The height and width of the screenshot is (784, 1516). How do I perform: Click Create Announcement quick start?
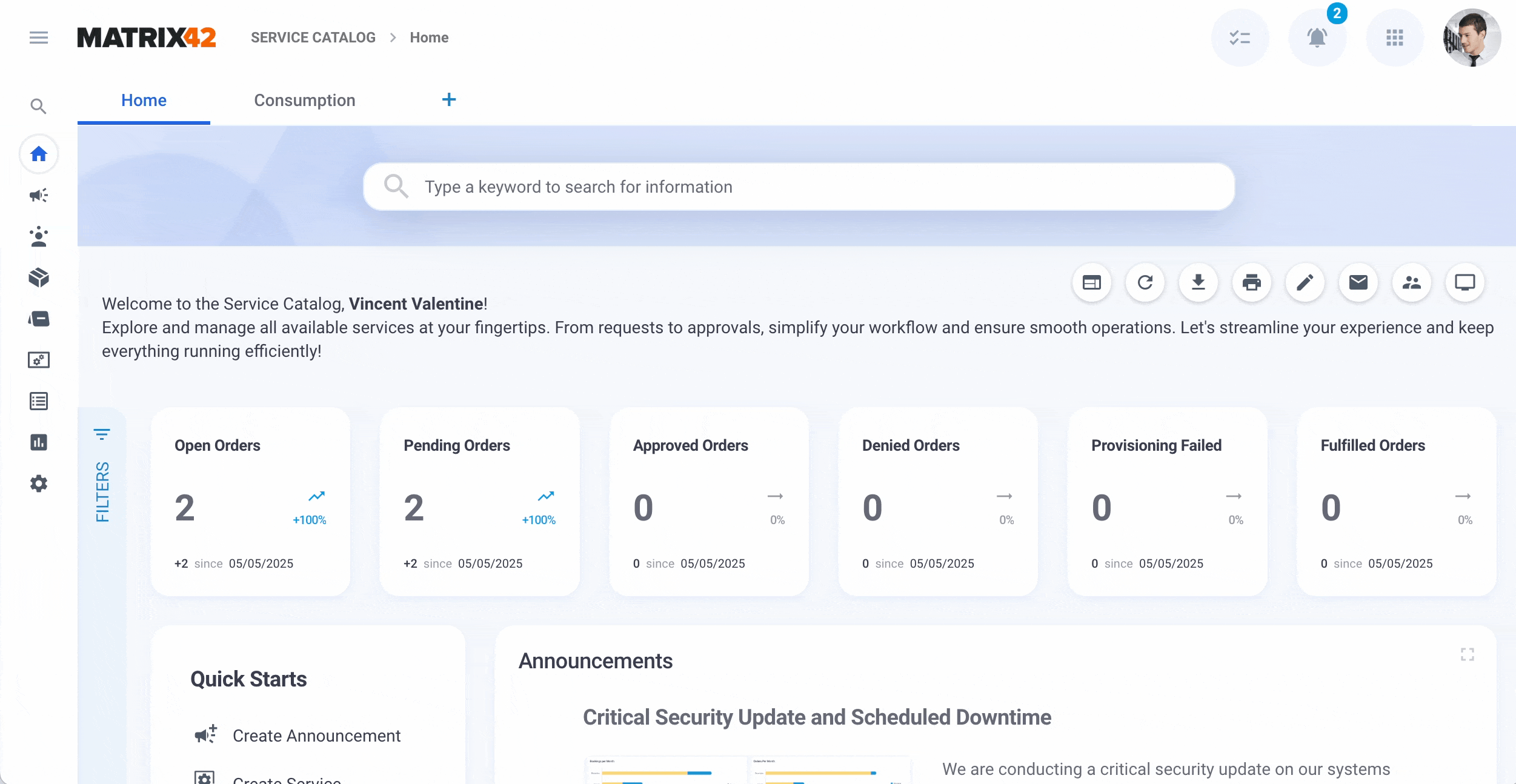point(316,736)
